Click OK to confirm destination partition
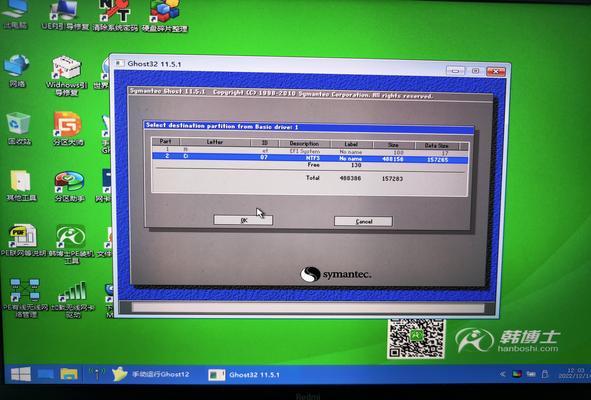This screenshot has height=400, width=591. 243,220
